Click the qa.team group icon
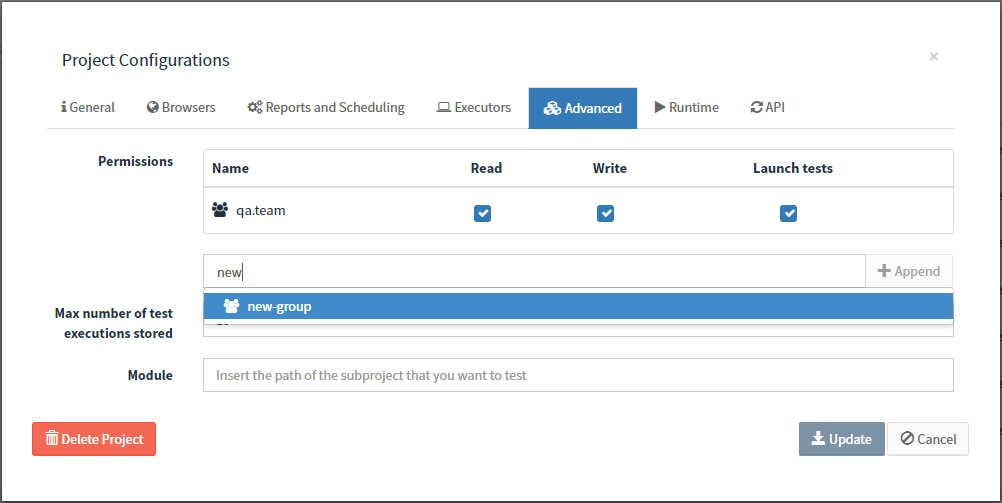1002x503 pixels. tap(220, 210)
